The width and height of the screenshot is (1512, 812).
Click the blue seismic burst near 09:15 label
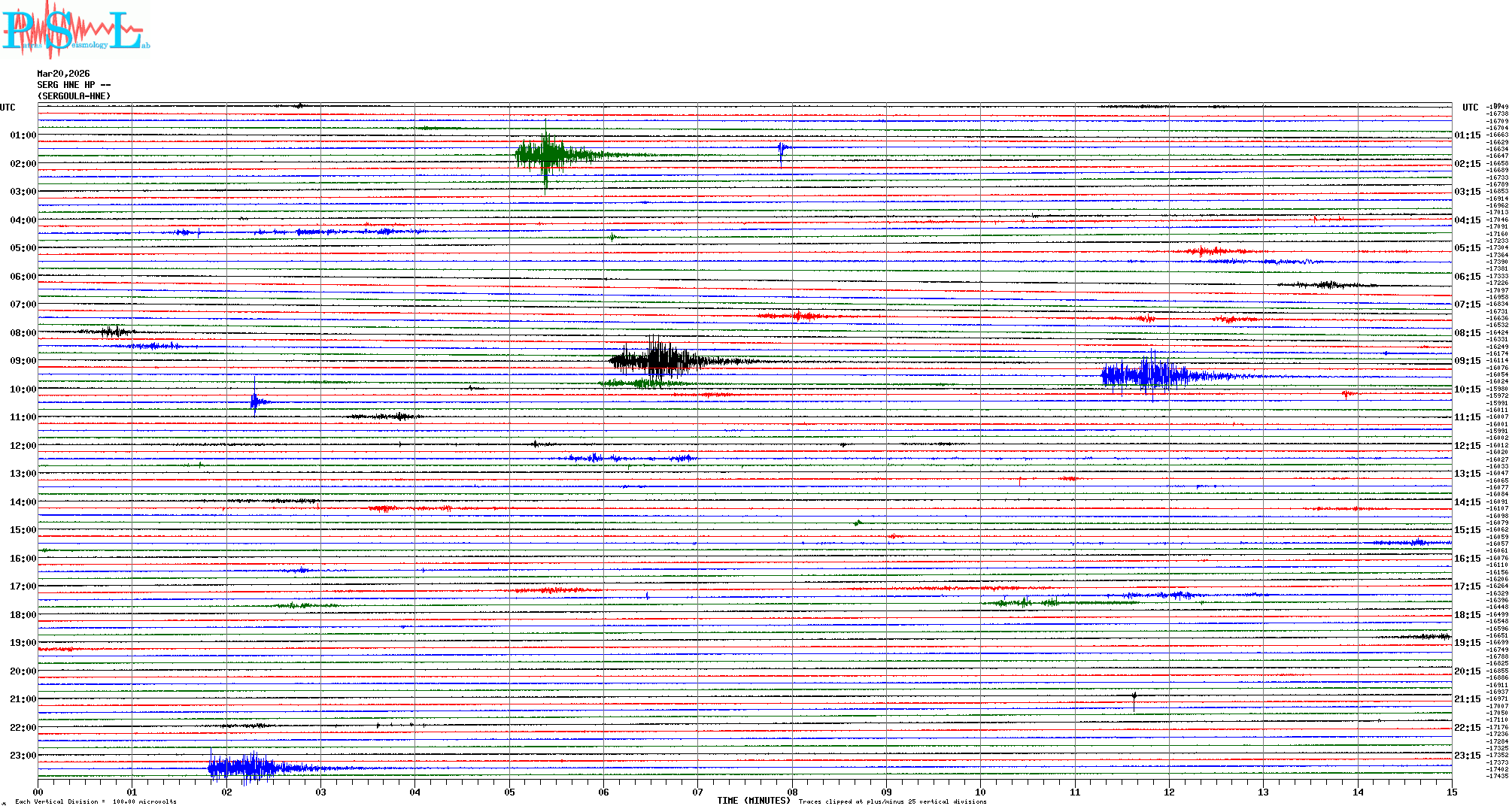(1147, 374)
